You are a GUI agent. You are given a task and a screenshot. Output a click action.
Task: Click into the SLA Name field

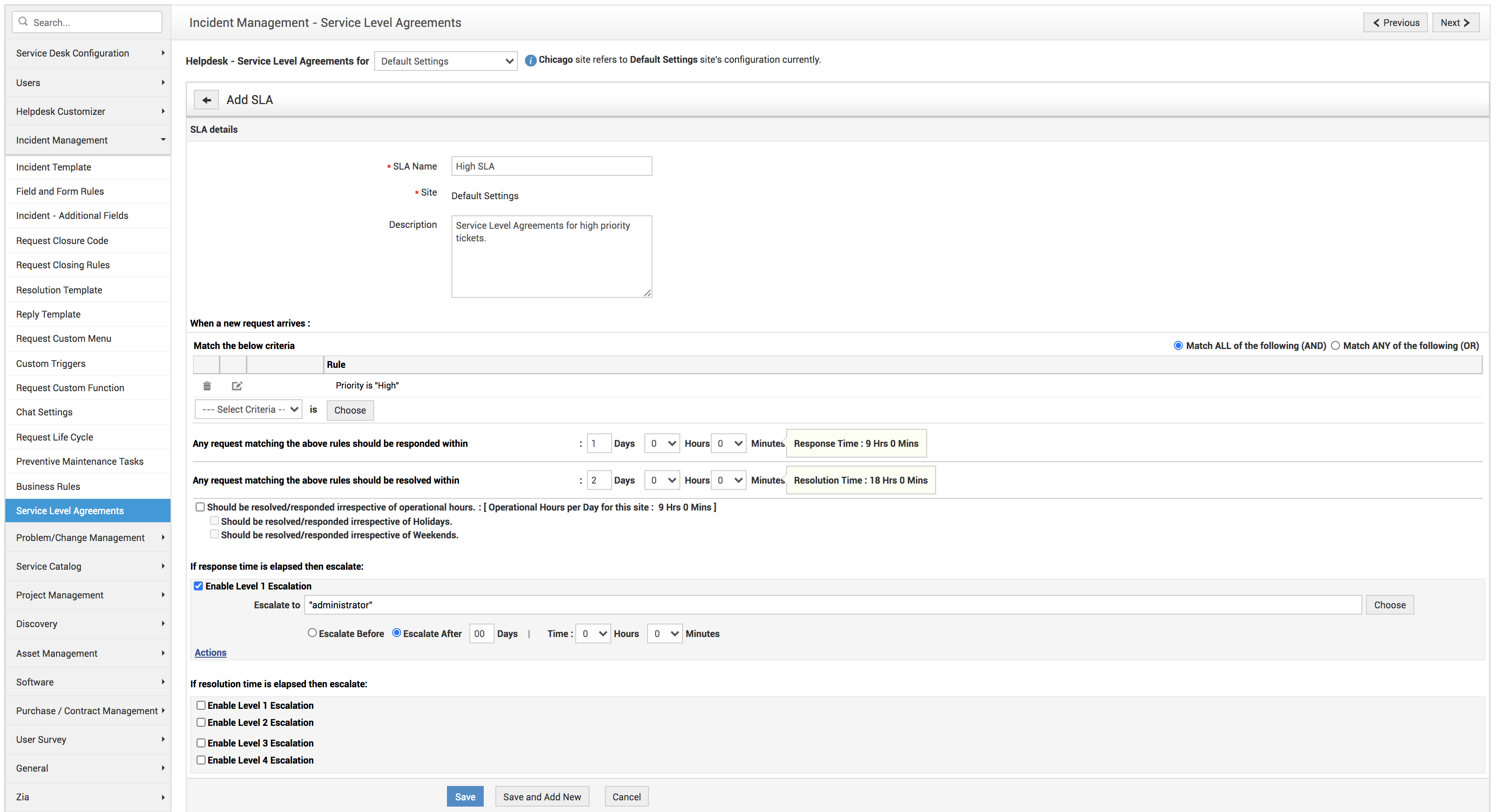(x=551, y=166)
